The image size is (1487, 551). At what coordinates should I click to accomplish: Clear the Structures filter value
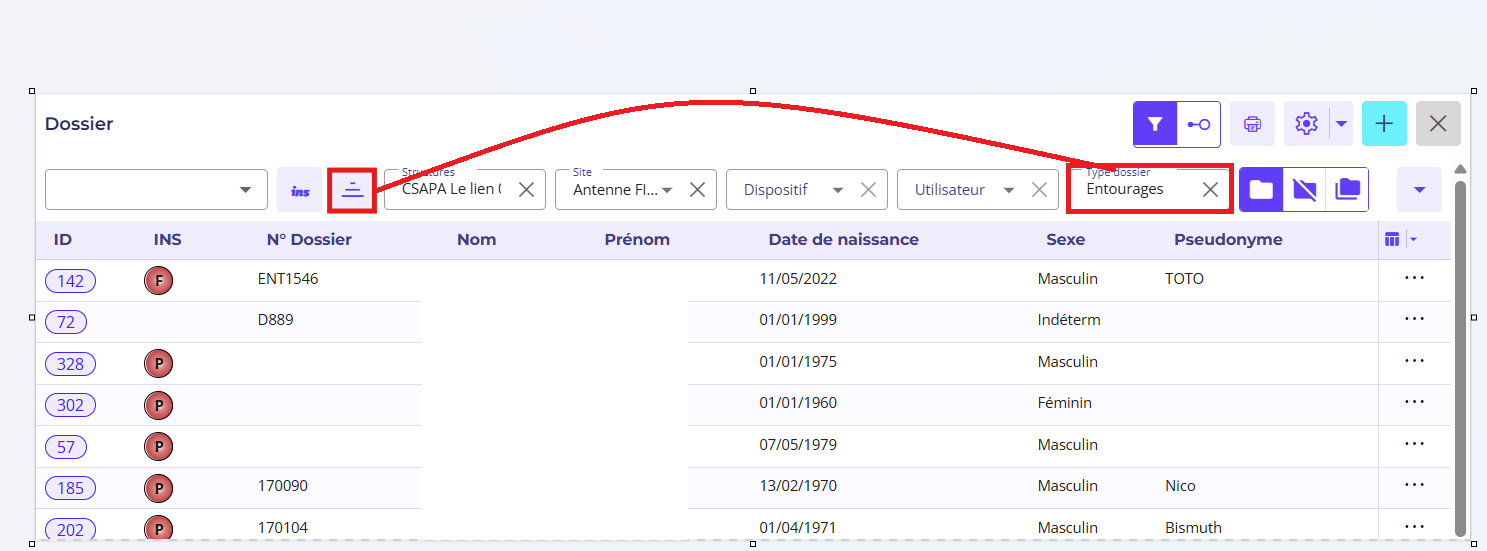point(527,190)
